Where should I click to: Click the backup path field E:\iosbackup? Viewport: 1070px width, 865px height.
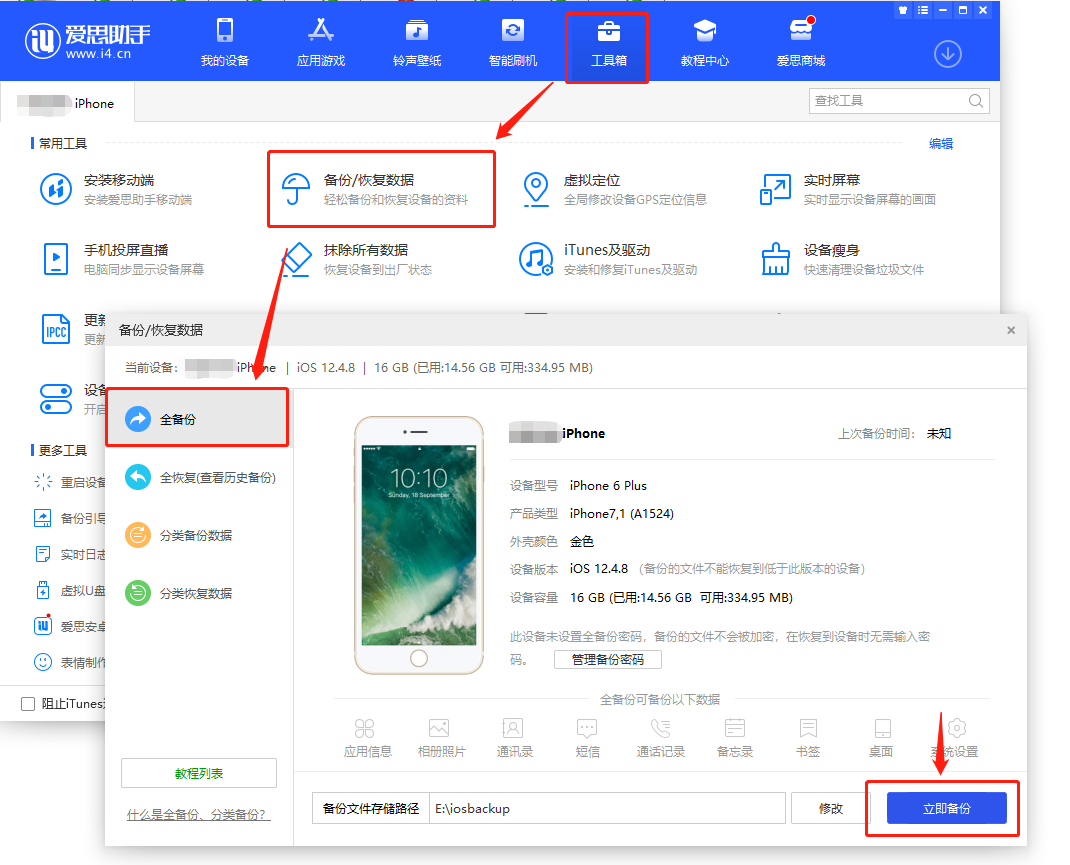tap(607, 808)
